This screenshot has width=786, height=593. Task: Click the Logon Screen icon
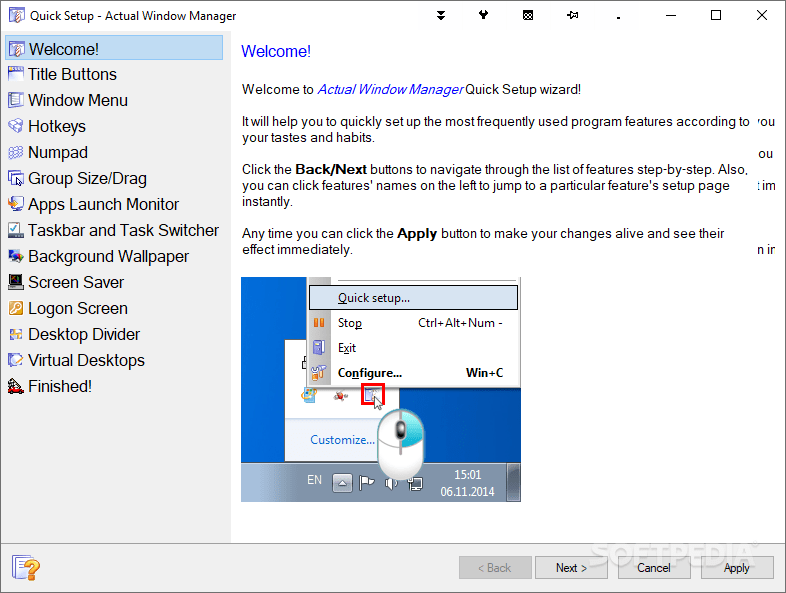coord(16,308)
